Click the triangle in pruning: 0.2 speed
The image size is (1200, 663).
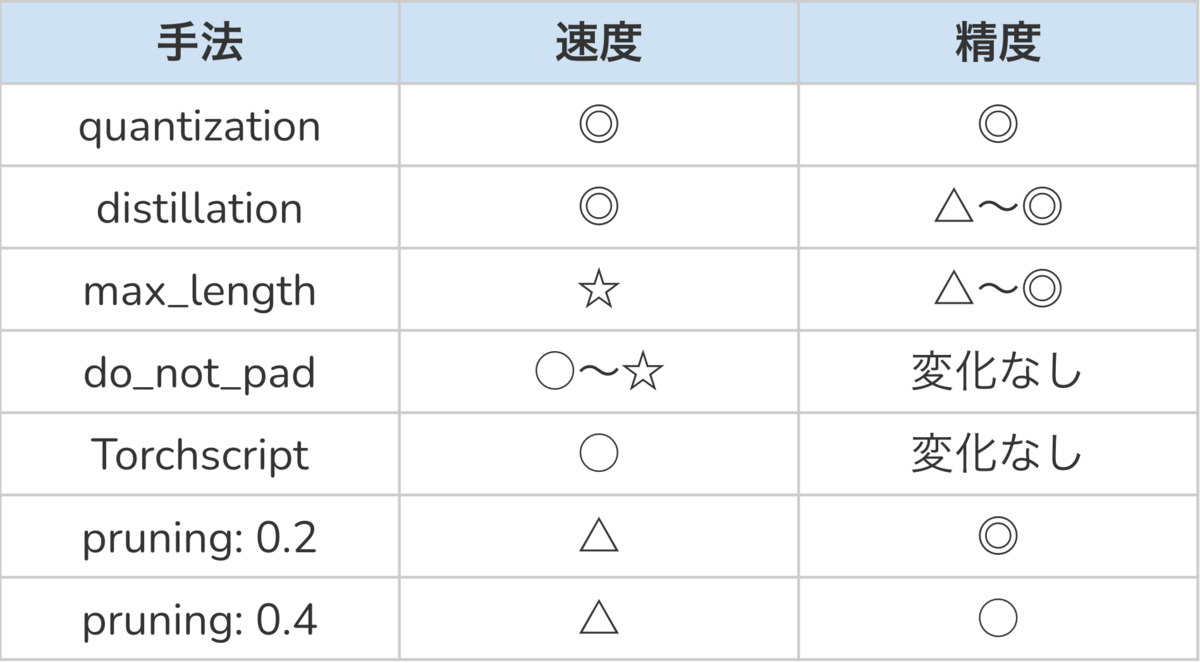tap(598, 536)
